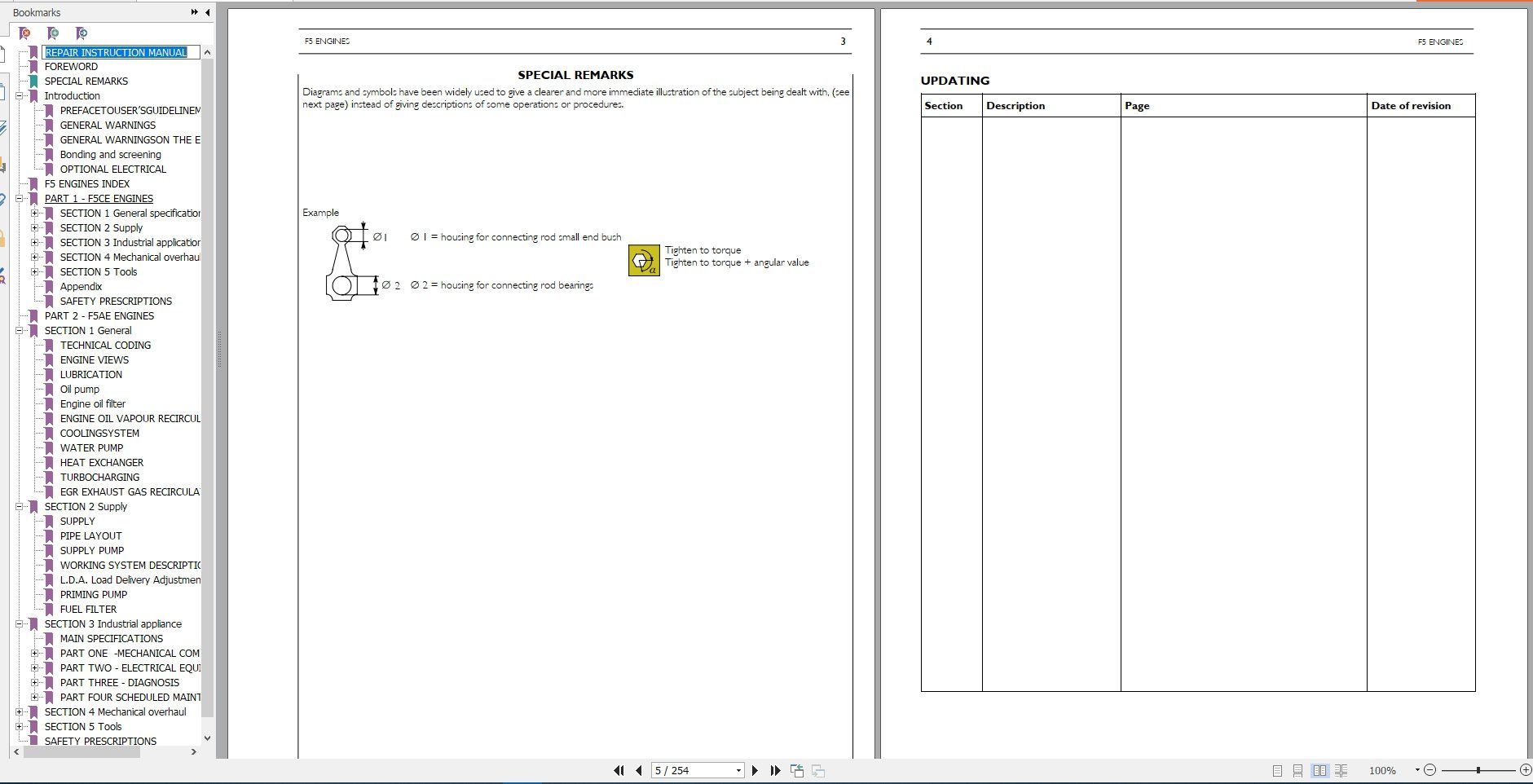Go to the first page
This screenshot has height=784, width=1533.
(x=619, y=770)
